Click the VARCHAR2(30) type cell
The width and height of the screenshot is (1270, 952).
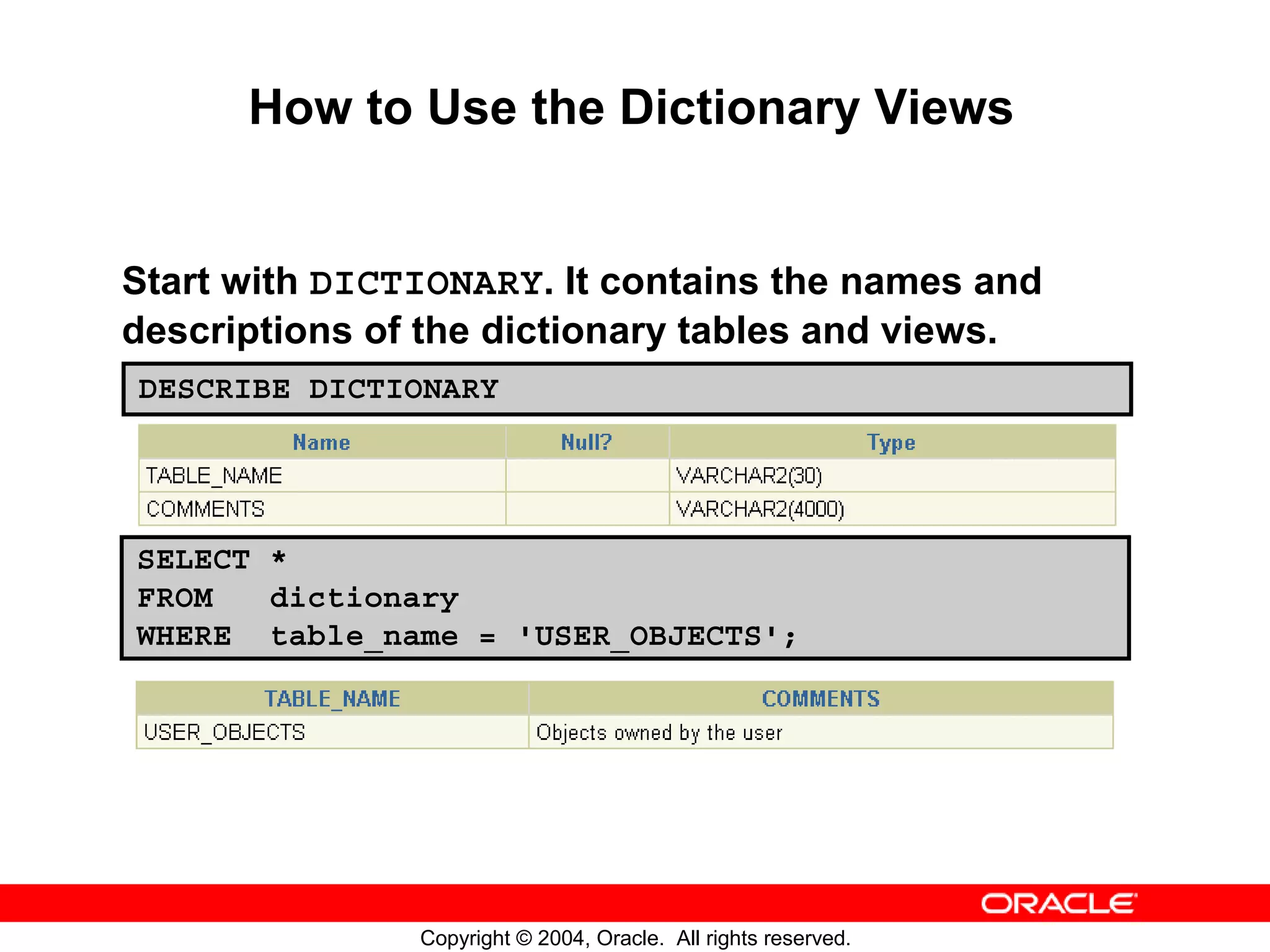click(749, 476)
